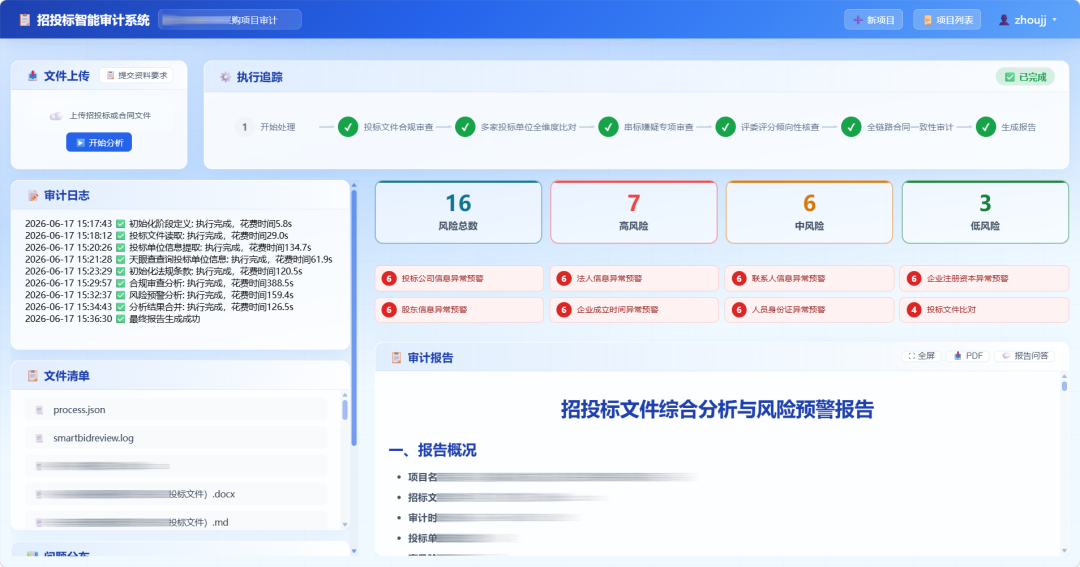Open process.json in file list
Image resolution: width=1080 pixels, height=567 pixels.
click(x=176, y=410)
